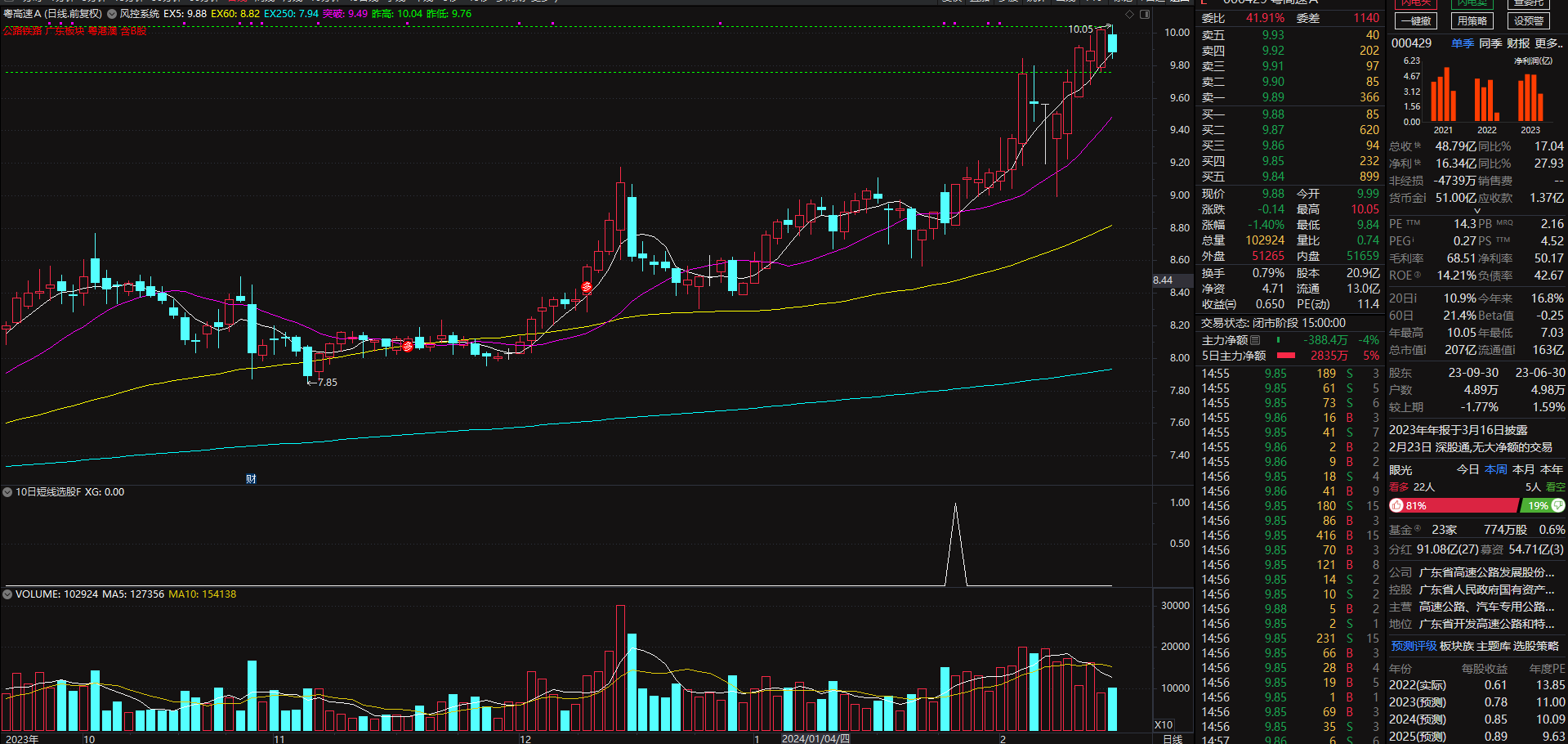Click the 设预警 button

point(1528,21)
